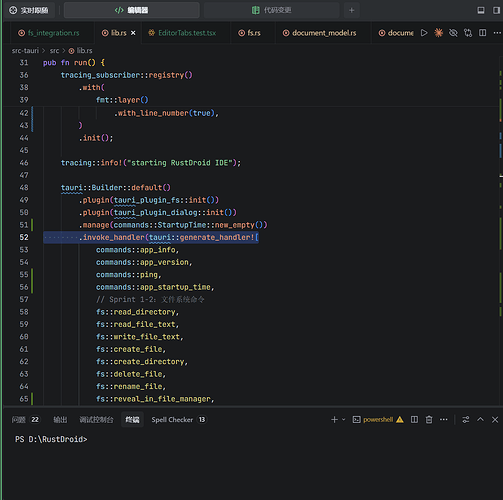Open the document_model.rs tab

(x=319, y=33)
